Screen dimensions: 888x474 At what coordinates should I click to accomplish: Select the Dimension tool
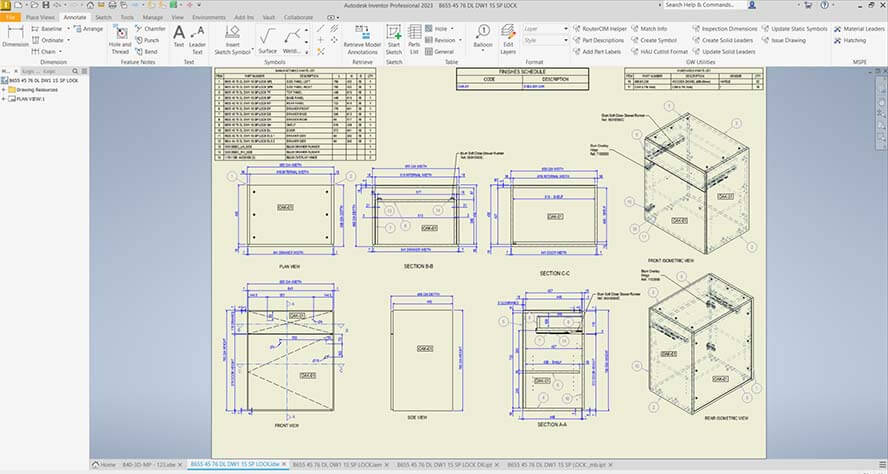tap(15, 38)
